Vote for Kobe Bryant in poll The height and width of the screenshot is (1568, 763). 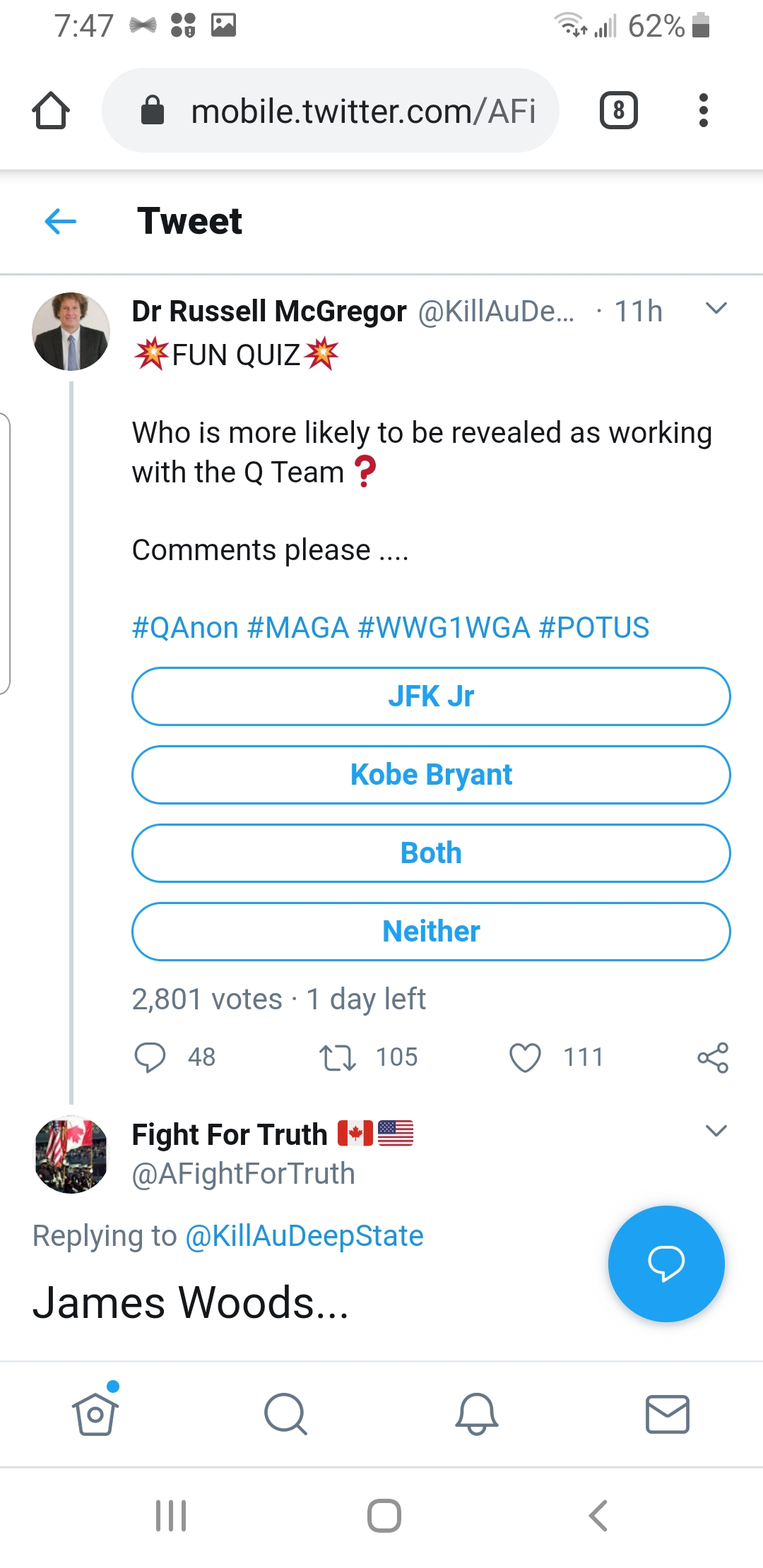[431, 775]
